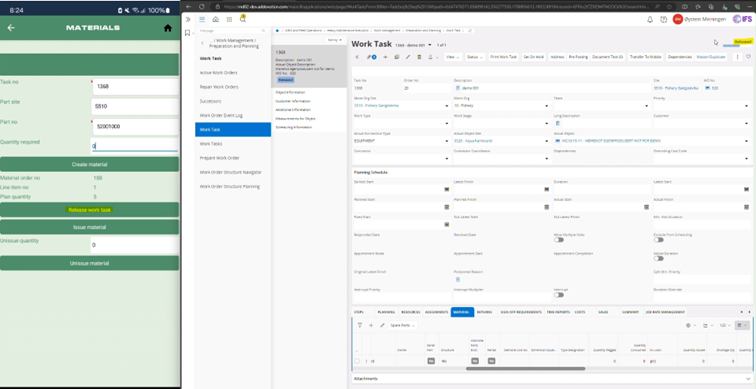Open the Spare Parts dropdown
Viewport: 756px width, 389px height.
[403, 325]
